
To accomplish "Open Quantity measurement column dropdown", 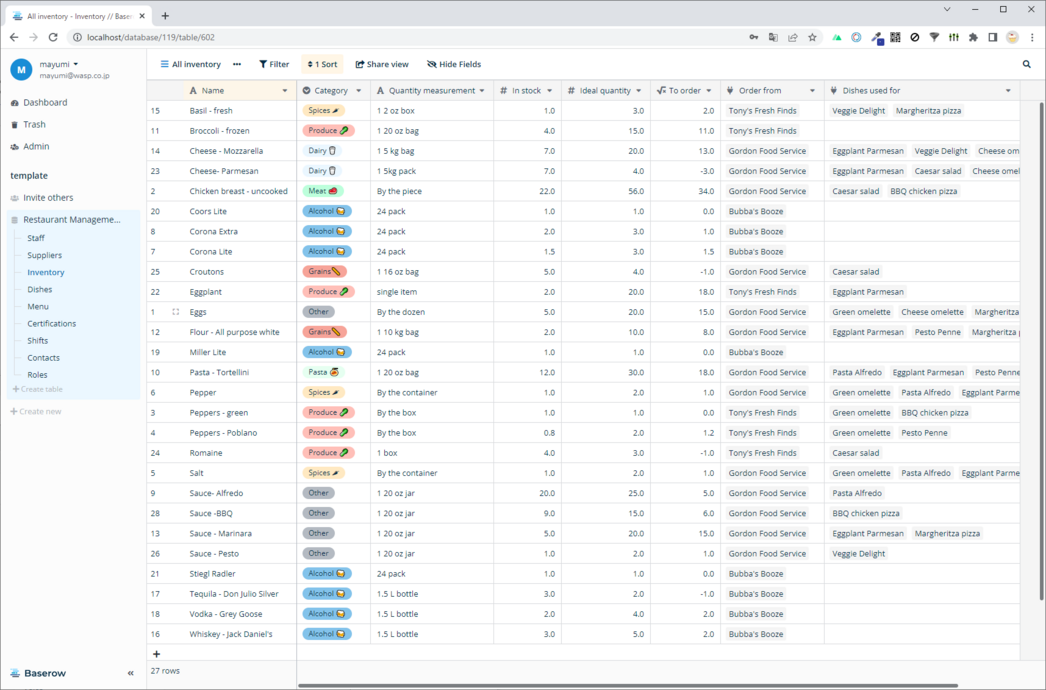I will coord(482,91).
